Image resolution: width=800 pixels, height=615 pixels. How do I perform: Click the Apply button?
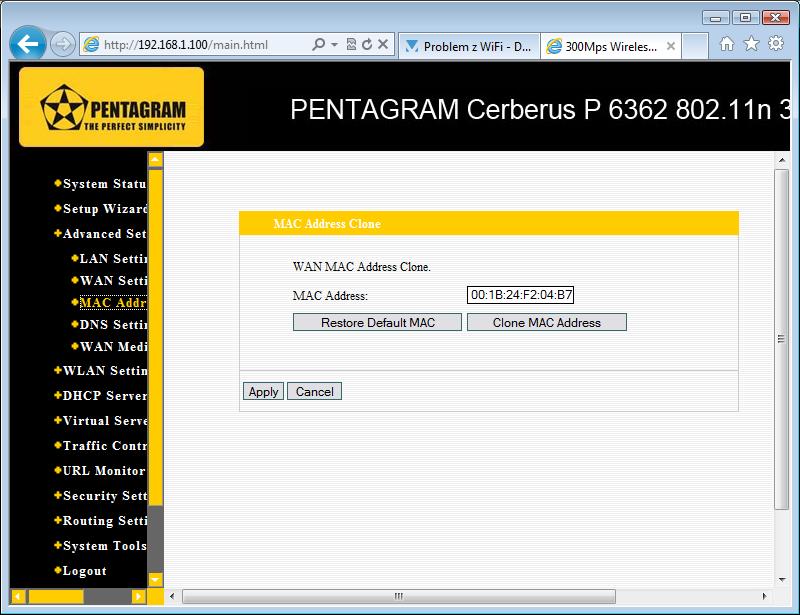pos(263,391)
